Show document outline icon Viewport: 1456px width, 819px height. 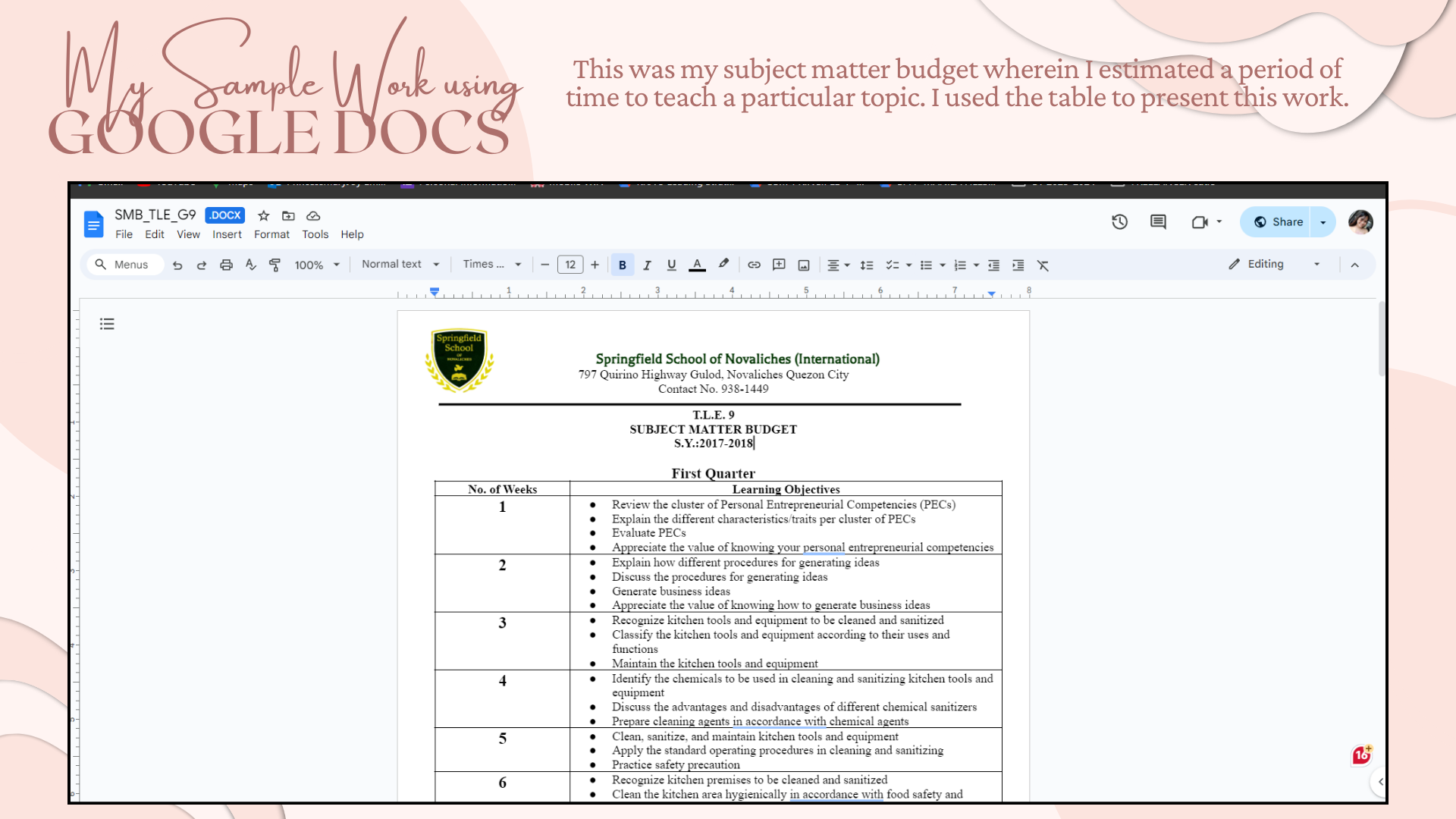click(107, 324)
